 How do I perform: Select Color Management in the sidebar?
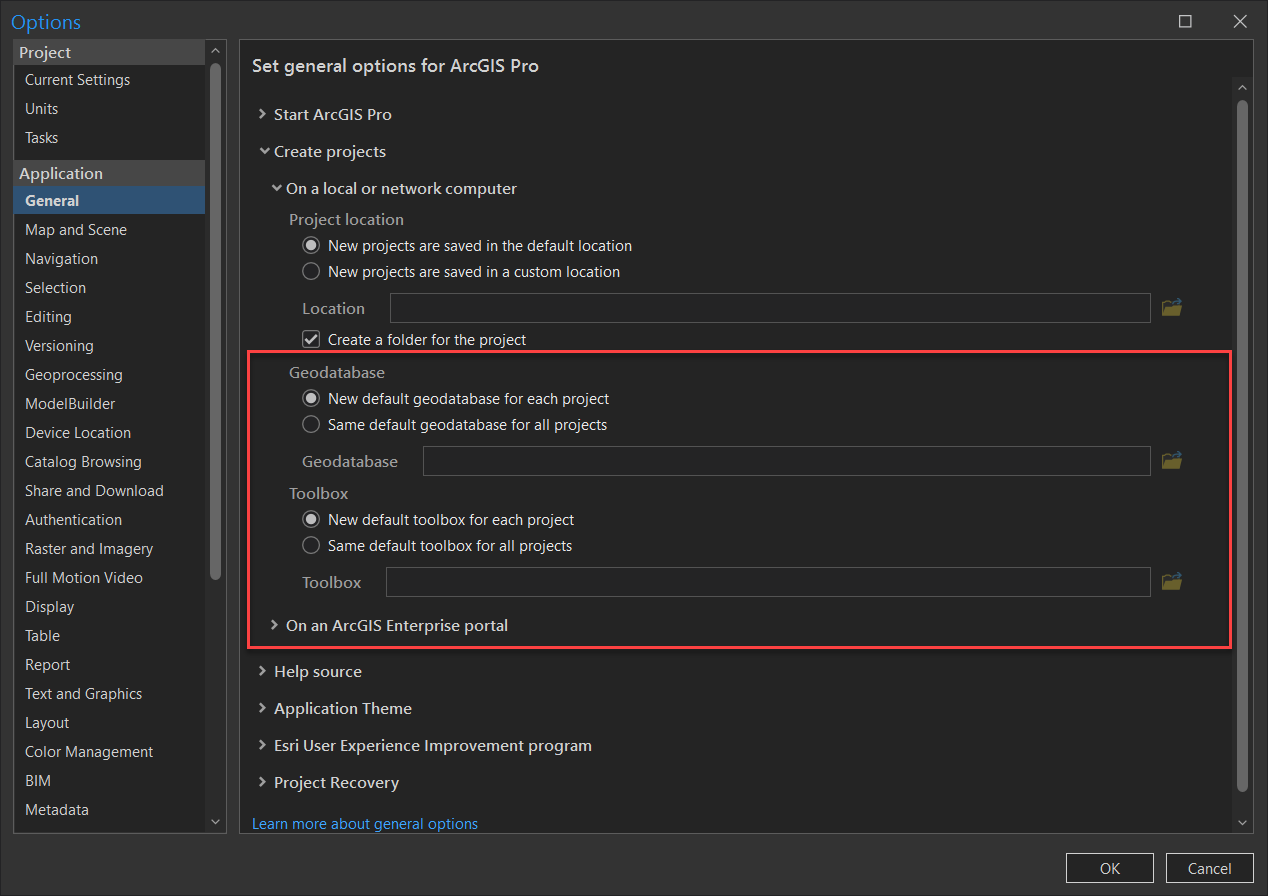[88, 751]
